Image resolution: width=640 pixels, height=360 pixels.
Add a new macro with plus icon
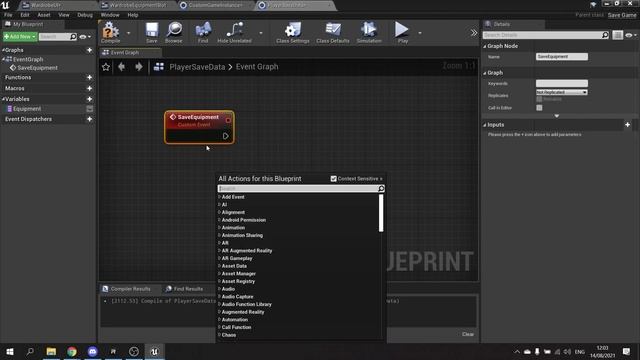[89, 88]
